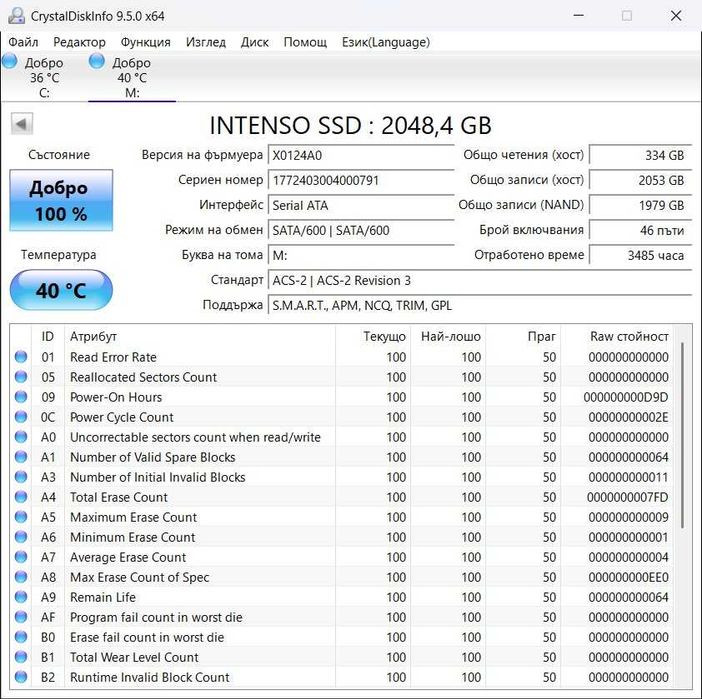702x699 pixels.
Task: Click status icon for Program fail count row
Action: tap(21, 617)
